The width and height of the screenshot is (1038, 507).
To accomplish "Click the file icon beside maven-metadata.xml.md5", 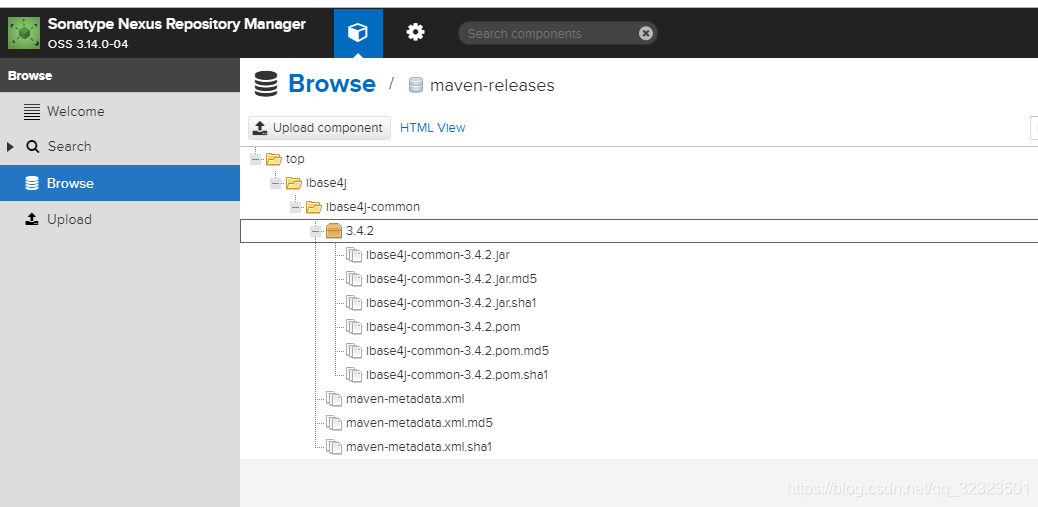I will [x=334, y=423].
